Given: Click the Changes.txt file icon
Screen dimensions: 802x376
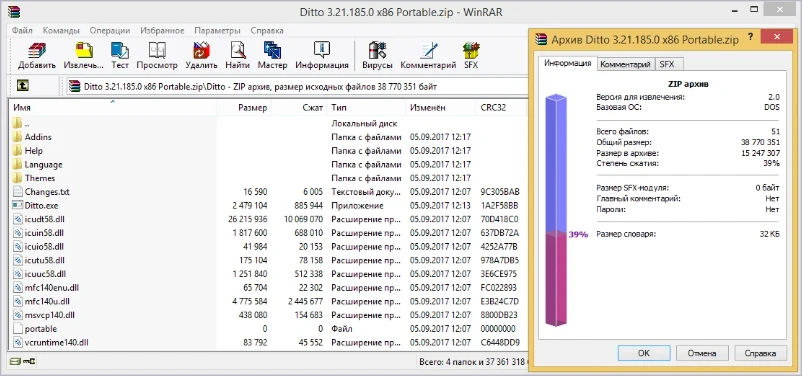Looking at the screenshot, I should (17, 192).
